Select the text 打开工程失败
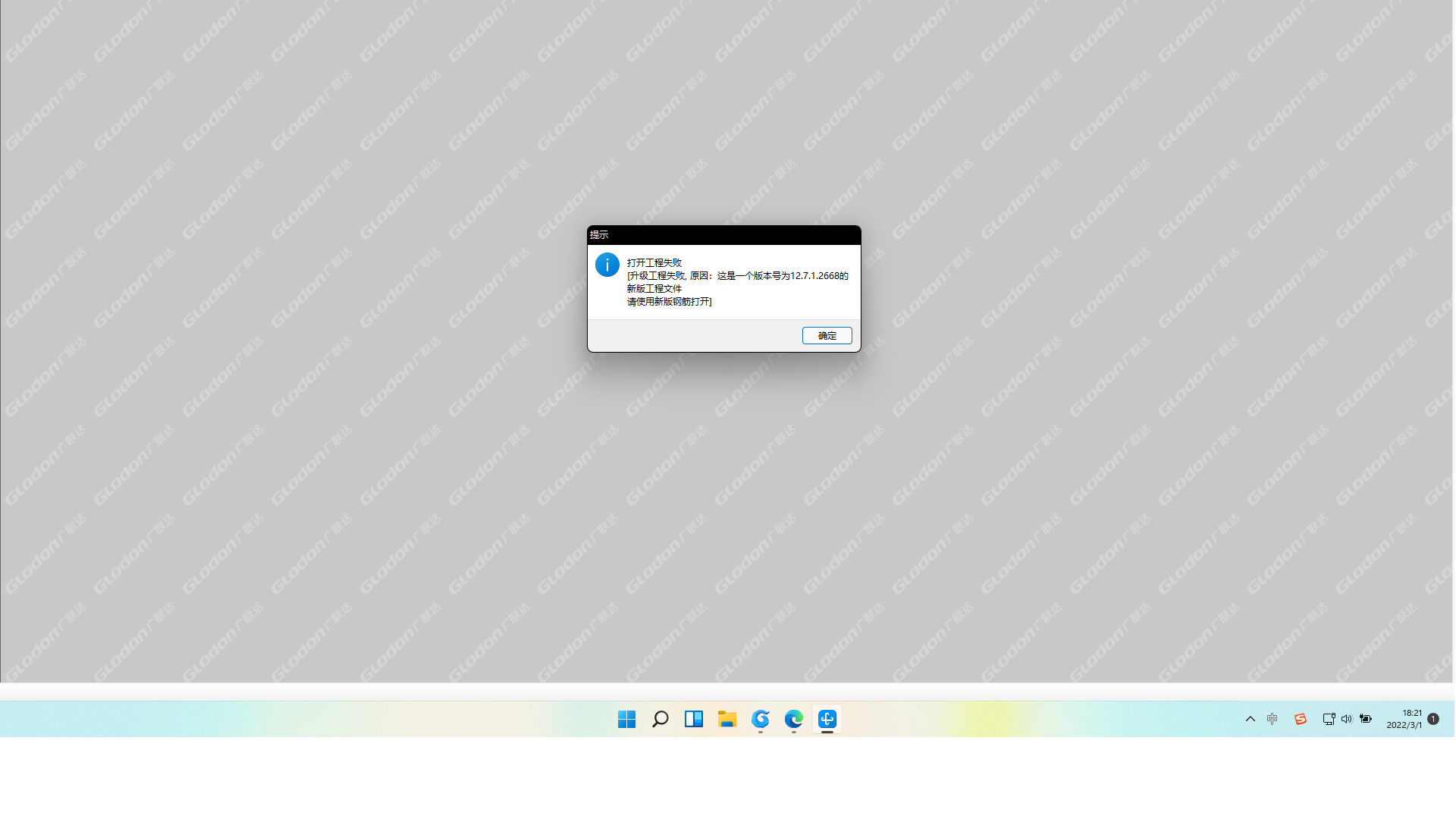The height and width of the screenshot is (819, 1456). point(654,262)
